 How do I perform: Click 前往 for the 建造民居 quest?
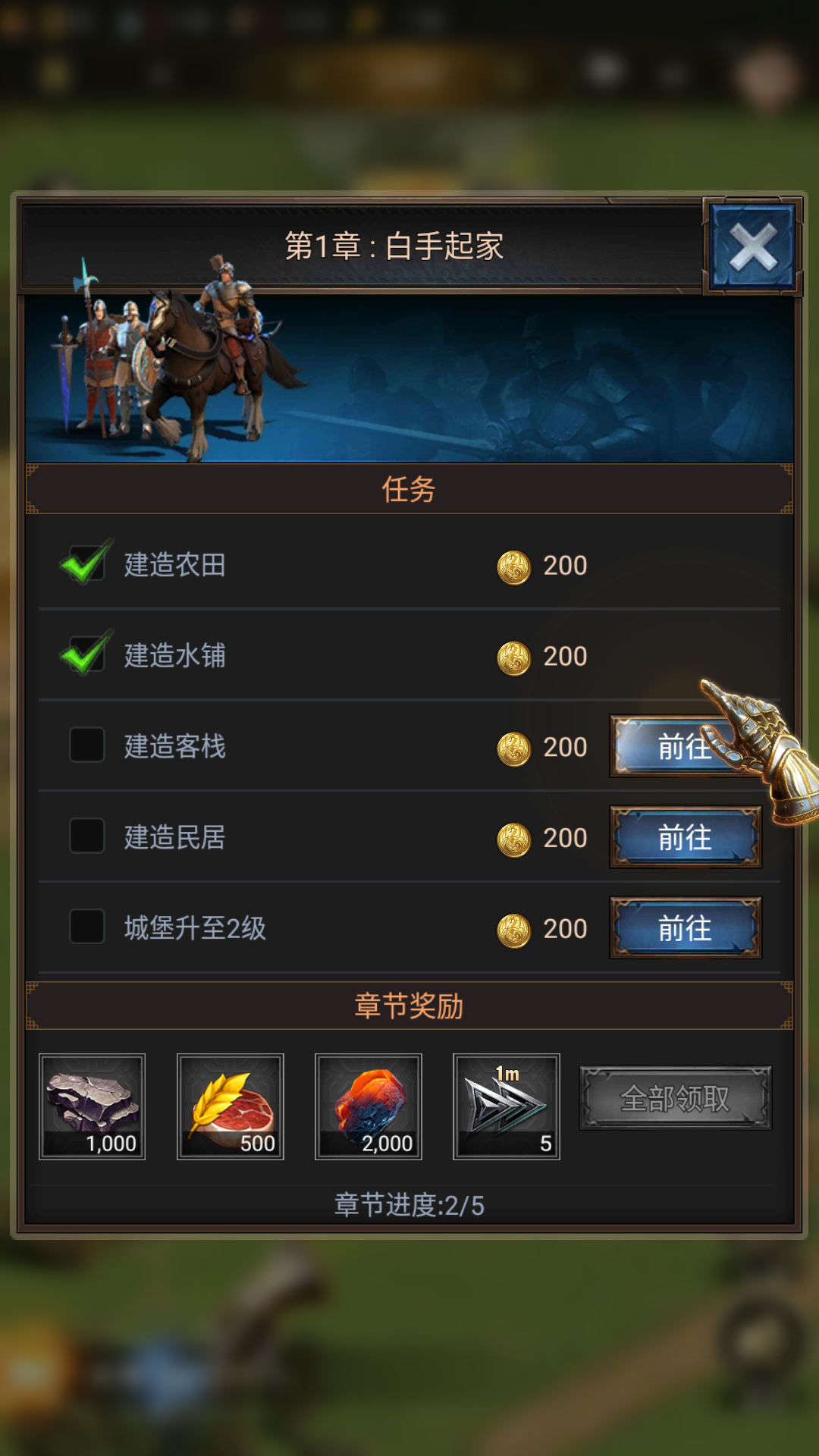(686, 837)
